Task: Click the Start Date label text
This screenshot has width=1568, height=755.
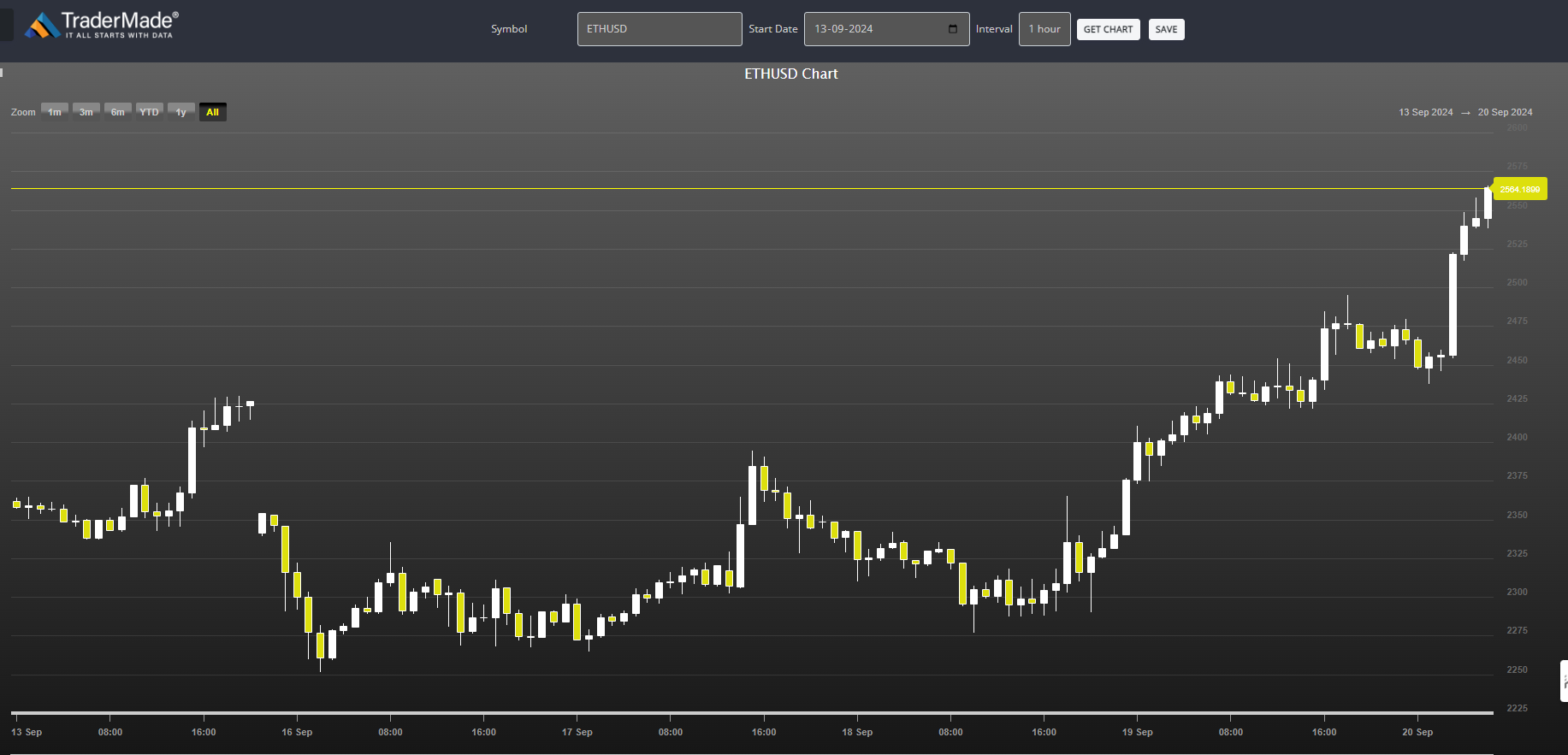Action: pyautogui.click(x=773, y=29)
